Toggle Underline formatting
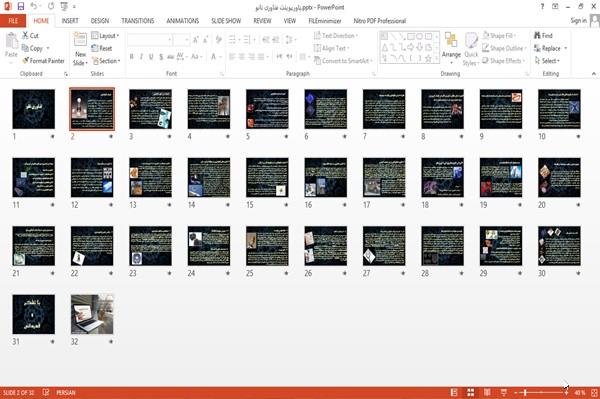The image size is (600, 399). (151, 57)
